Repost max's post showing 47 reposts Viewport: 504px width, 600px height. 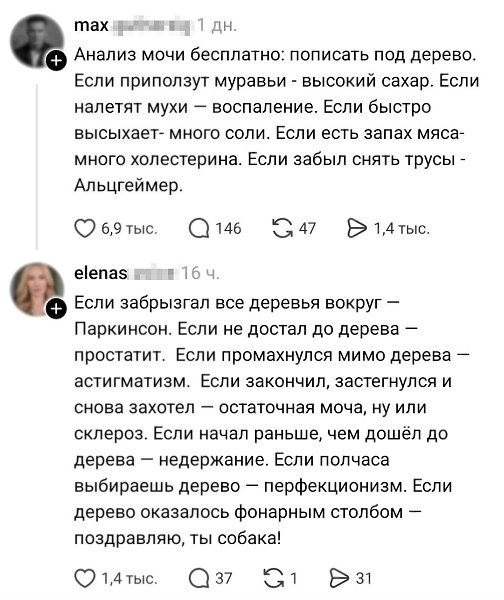click(x=282, y=228)
